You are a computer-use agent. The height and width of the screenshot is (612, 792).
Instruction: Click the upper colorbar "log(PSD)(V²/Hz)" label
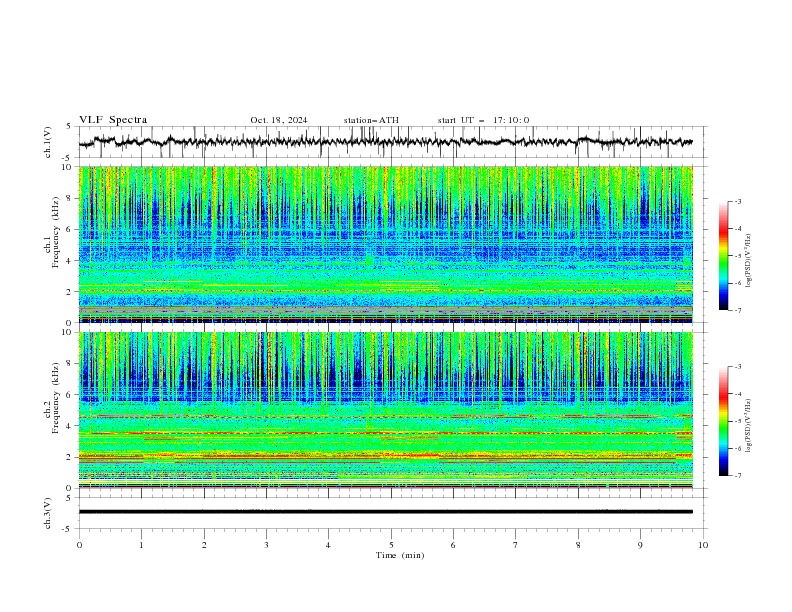point(748,261)
